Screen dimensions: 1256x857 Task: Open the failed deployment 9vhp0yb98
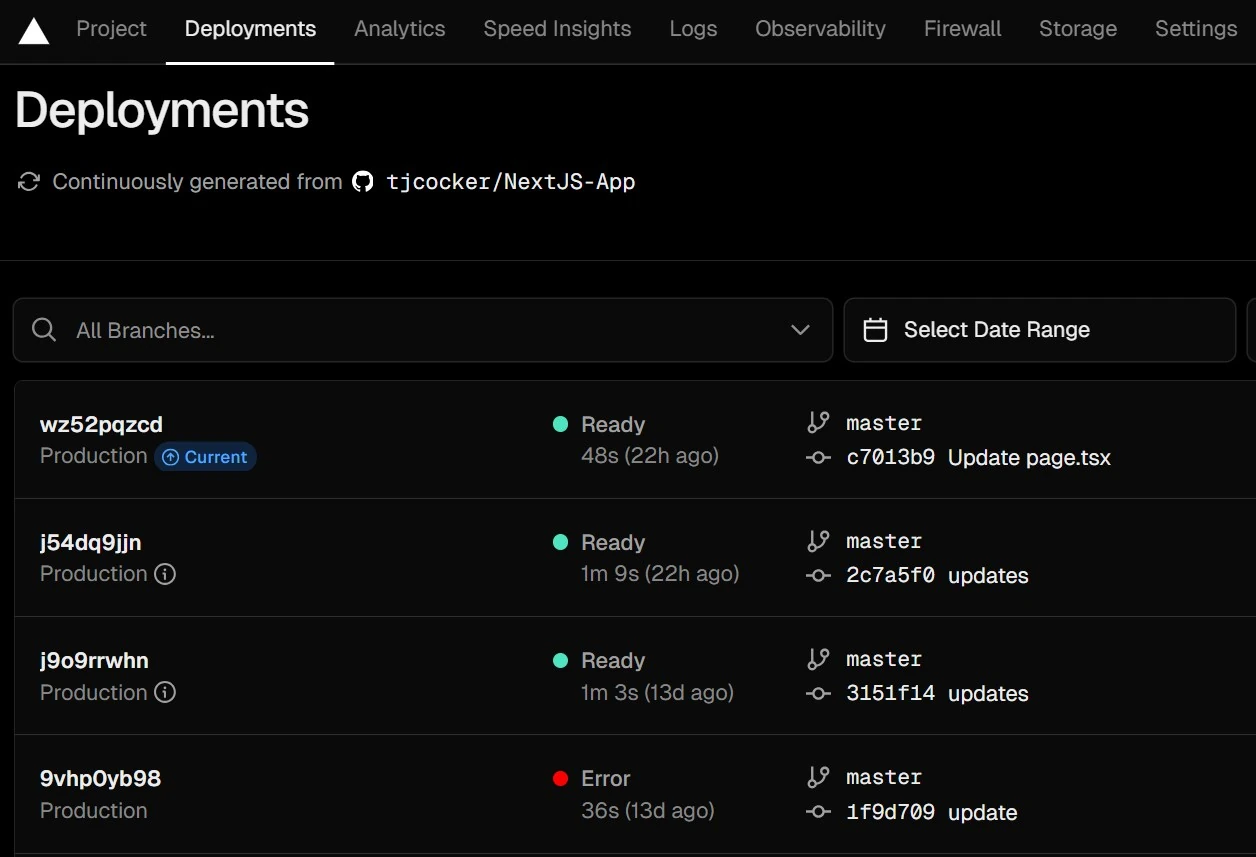click(x=100, y=778)
